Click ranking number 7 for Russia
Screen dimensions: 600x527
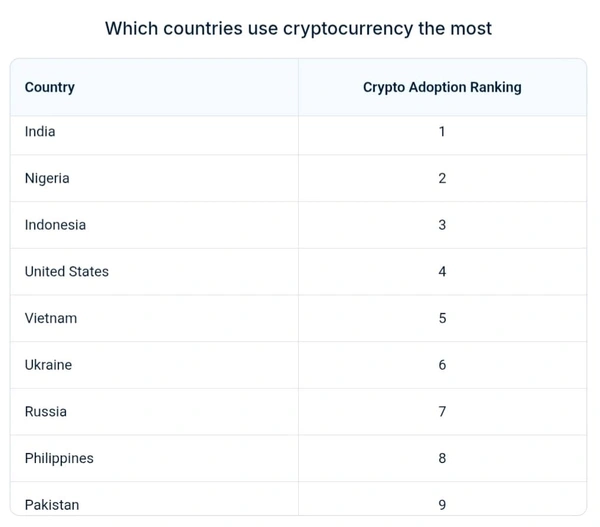[442, 411]
